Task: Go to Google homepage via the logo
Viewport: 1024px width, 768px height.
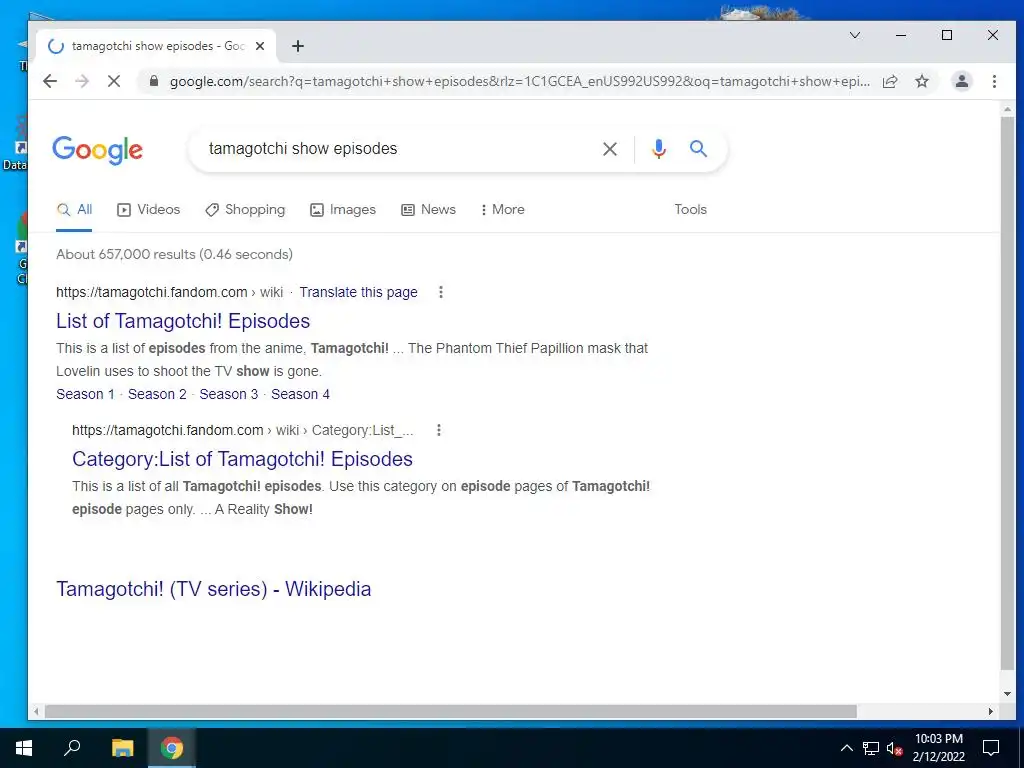Action: coord(97,150)
